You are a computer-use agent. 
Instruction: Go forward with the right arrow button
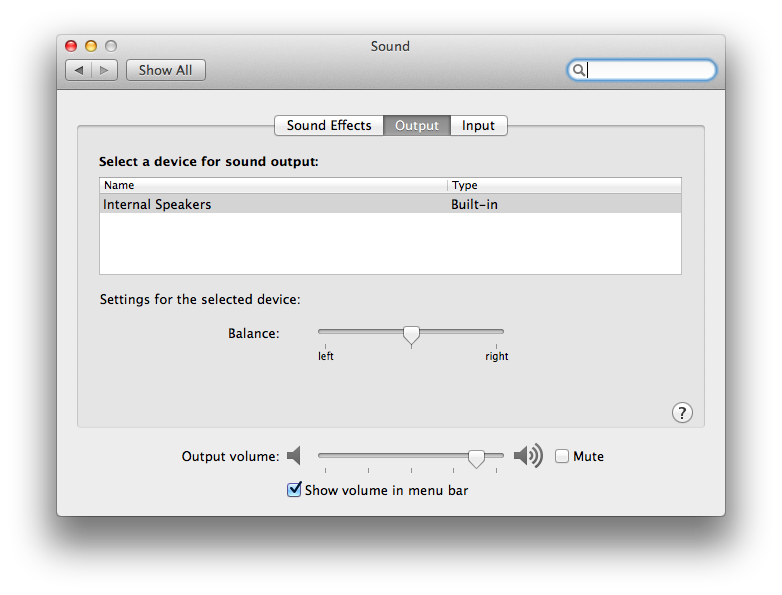point(105,70)
